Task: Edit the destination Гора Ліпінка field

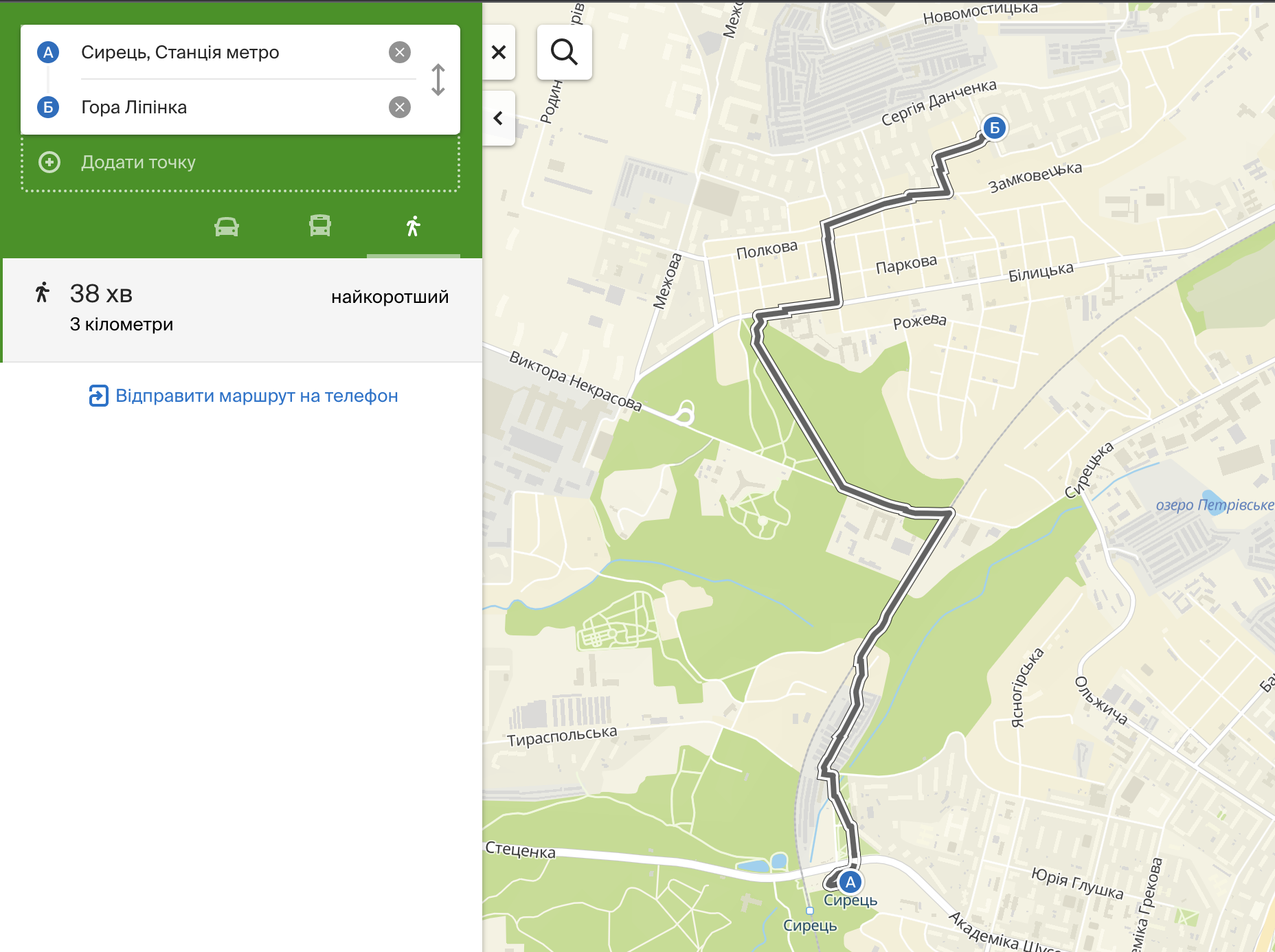Action: click(227, 107)
